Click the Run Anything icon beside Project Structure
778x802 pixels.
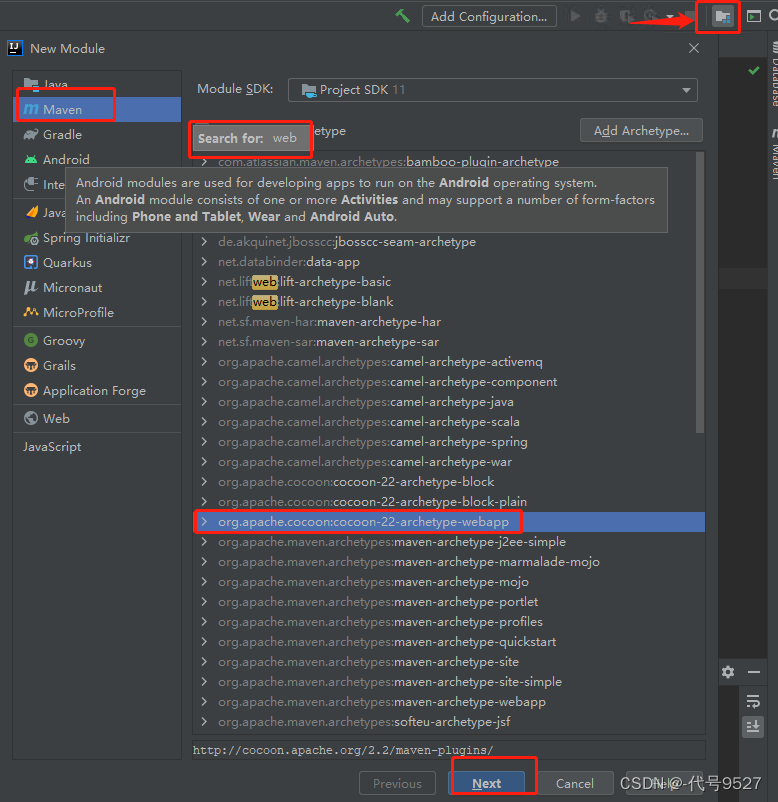(x=753, y=16)
